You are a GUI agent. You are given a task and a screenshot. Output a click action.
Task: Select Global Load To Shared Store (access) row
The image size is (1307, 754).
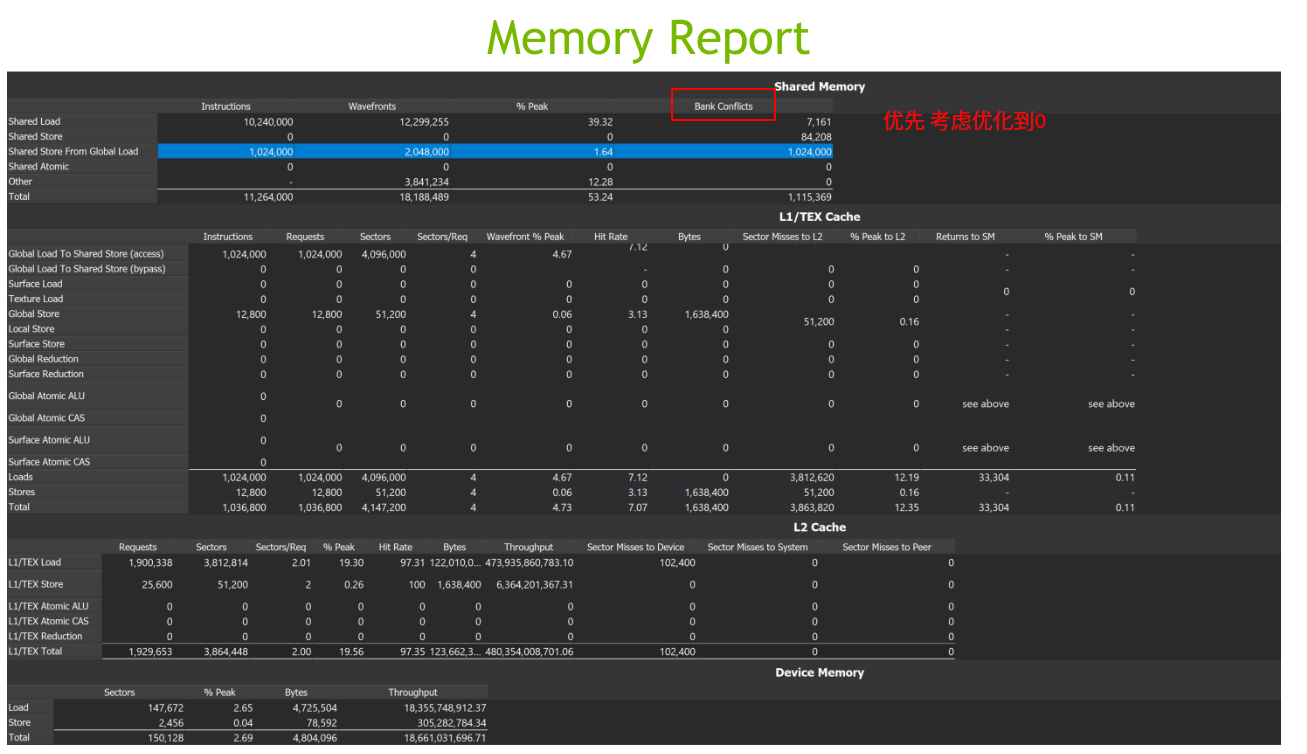tap(86, 254)
